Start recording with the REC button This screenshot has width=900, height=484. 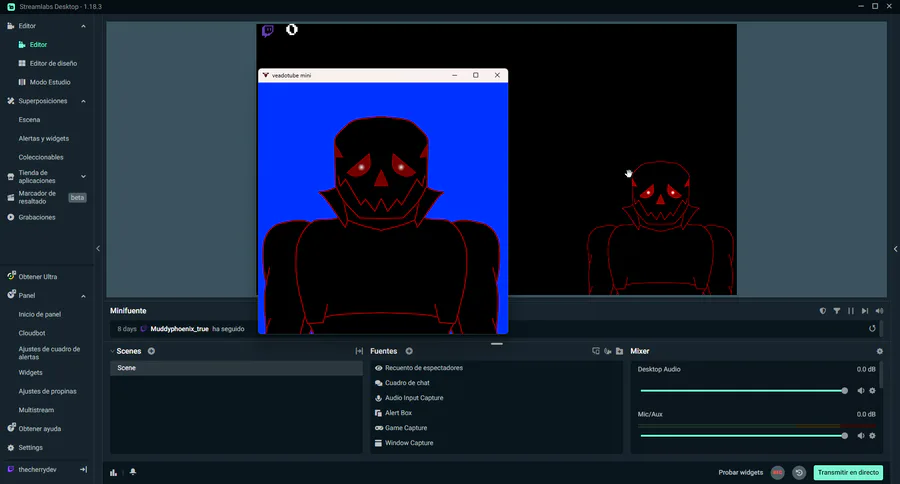[778, 473]
